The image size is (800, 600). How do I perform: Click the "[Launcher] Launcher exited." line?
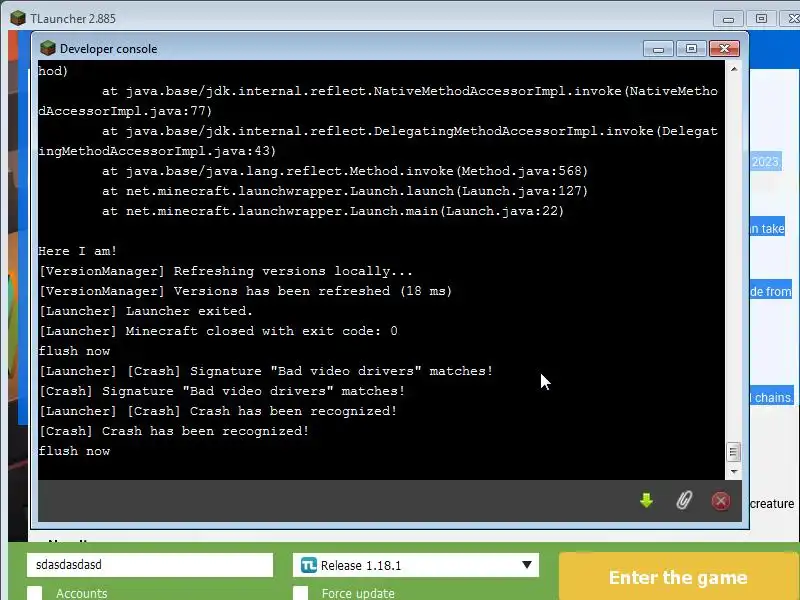[146, 311]
